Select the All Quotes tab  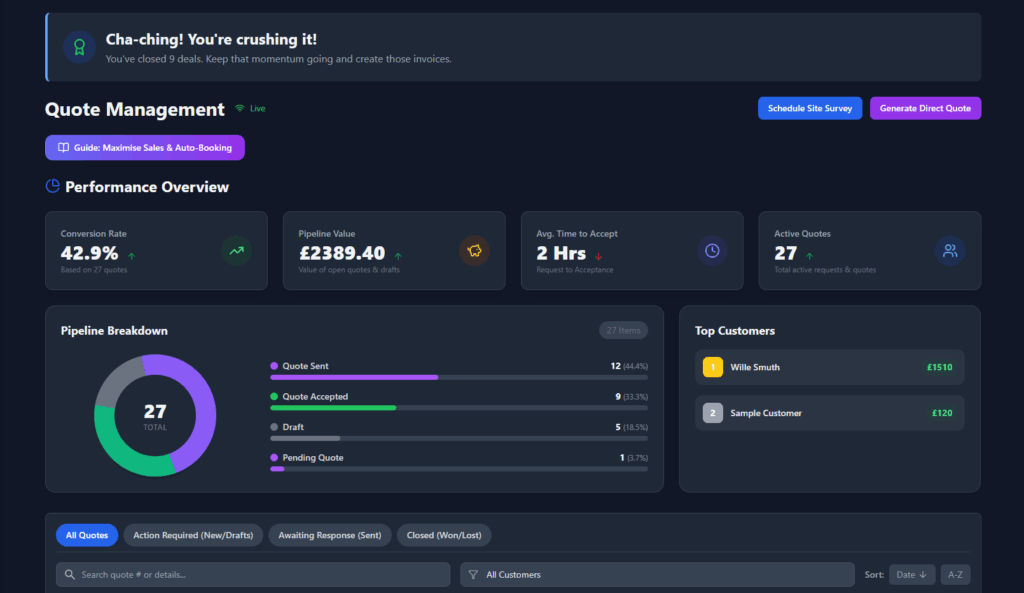(87, 535)
